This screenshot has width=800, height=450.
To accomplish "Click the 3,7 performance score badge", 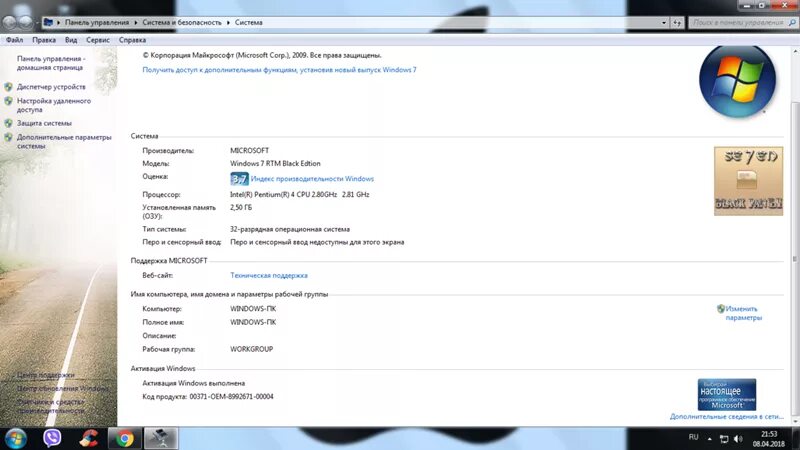I will coord(239,179).
